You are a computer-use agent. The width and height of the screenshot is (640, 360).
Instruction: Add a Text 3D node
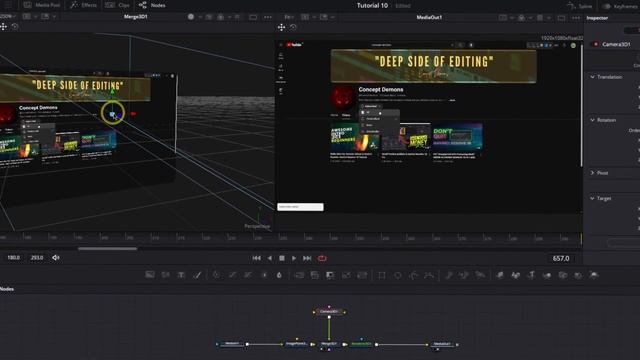pos(531,275)
